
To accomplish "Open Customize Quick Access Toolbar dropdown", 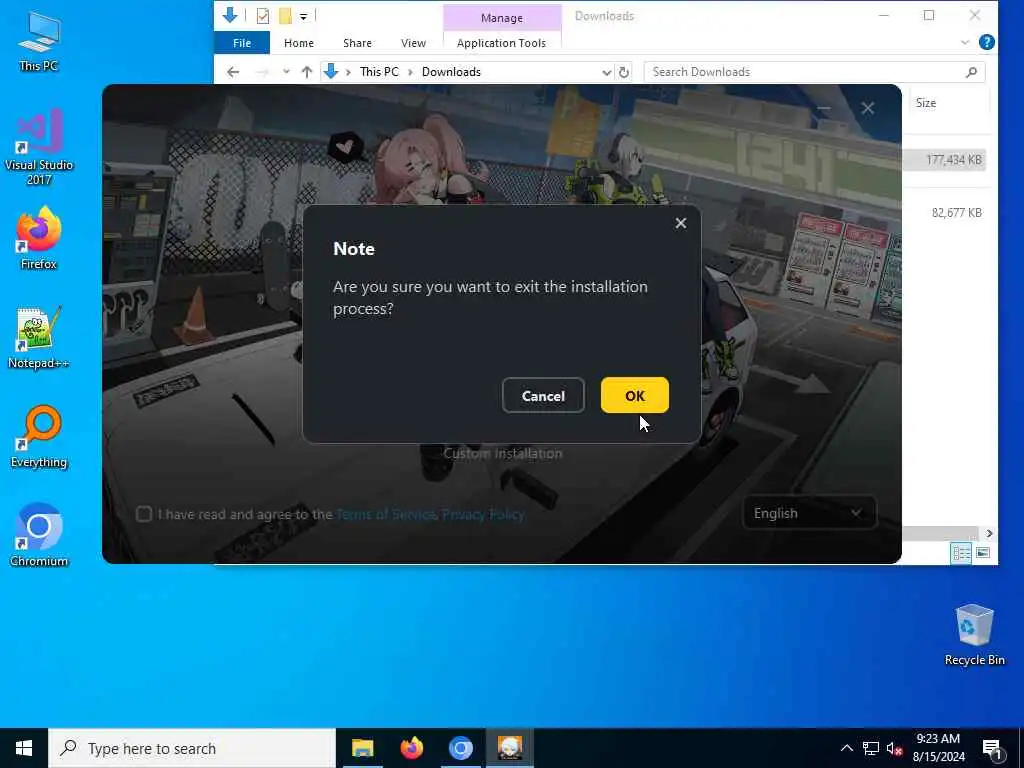I will pos(304,16).
